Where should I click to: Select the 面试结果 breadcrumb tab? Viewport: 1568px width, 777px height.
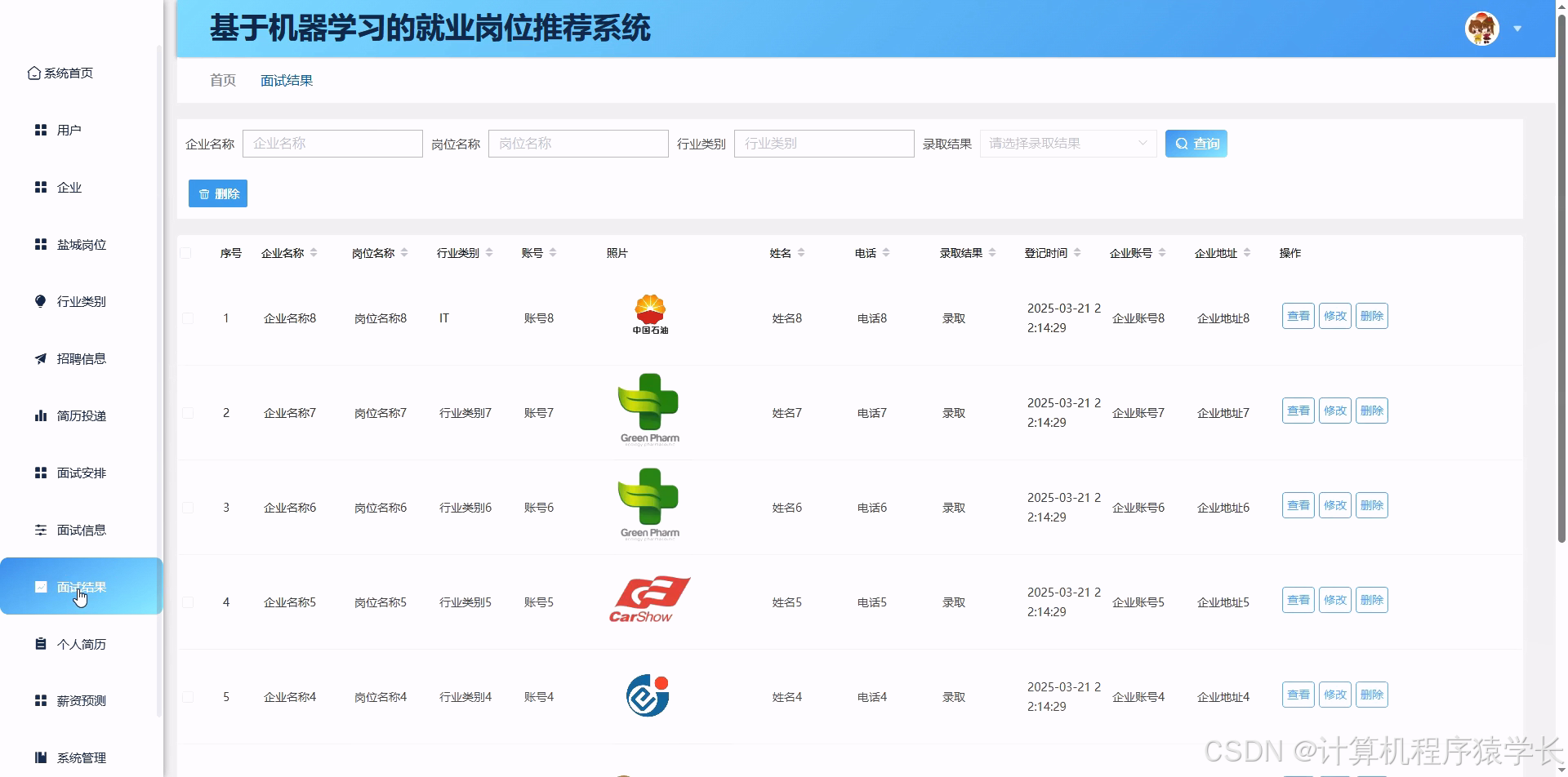tap(286, 80)
